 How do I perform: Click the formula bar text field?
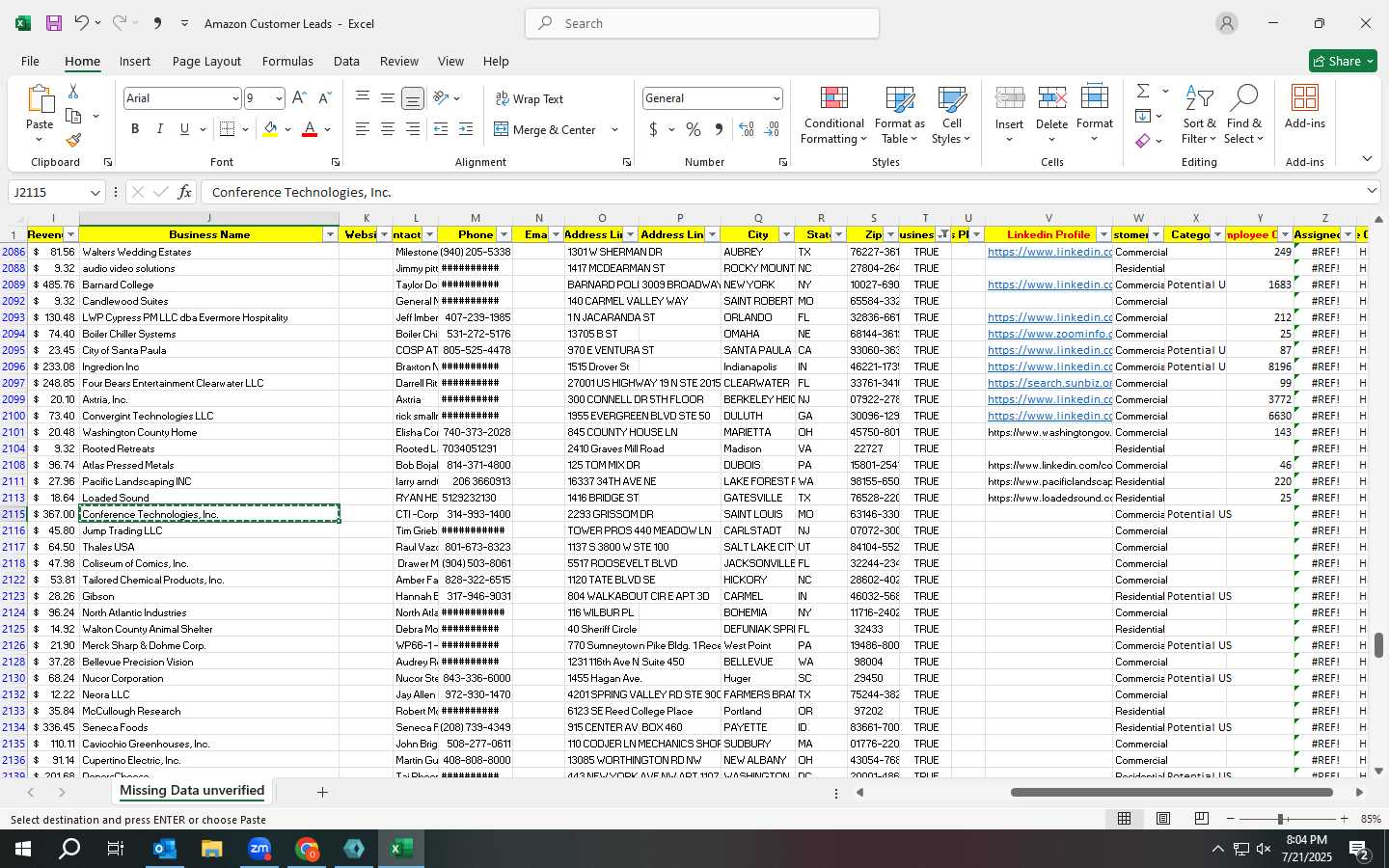coord(781,192)
